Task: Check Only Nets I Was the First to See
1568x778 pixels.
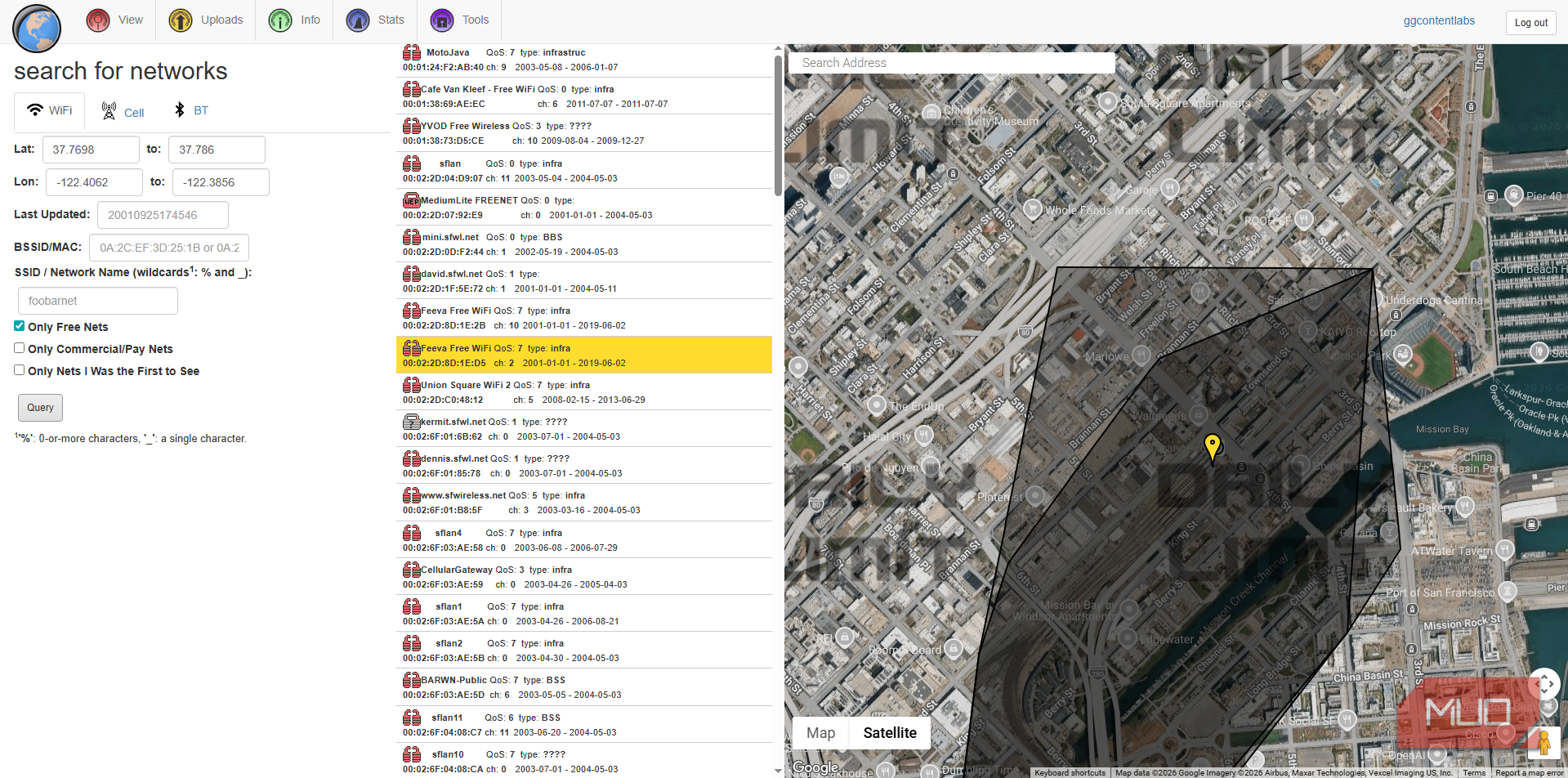Action: click(19, 370)
